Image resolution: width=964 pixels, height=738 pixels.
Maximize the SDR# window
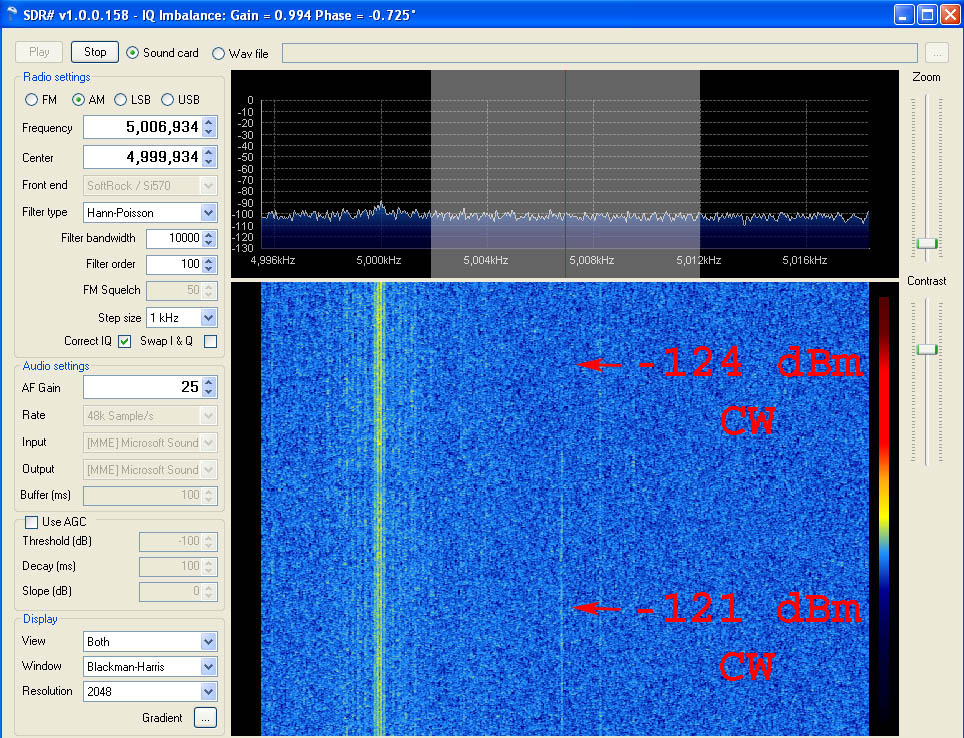(927, 15)
